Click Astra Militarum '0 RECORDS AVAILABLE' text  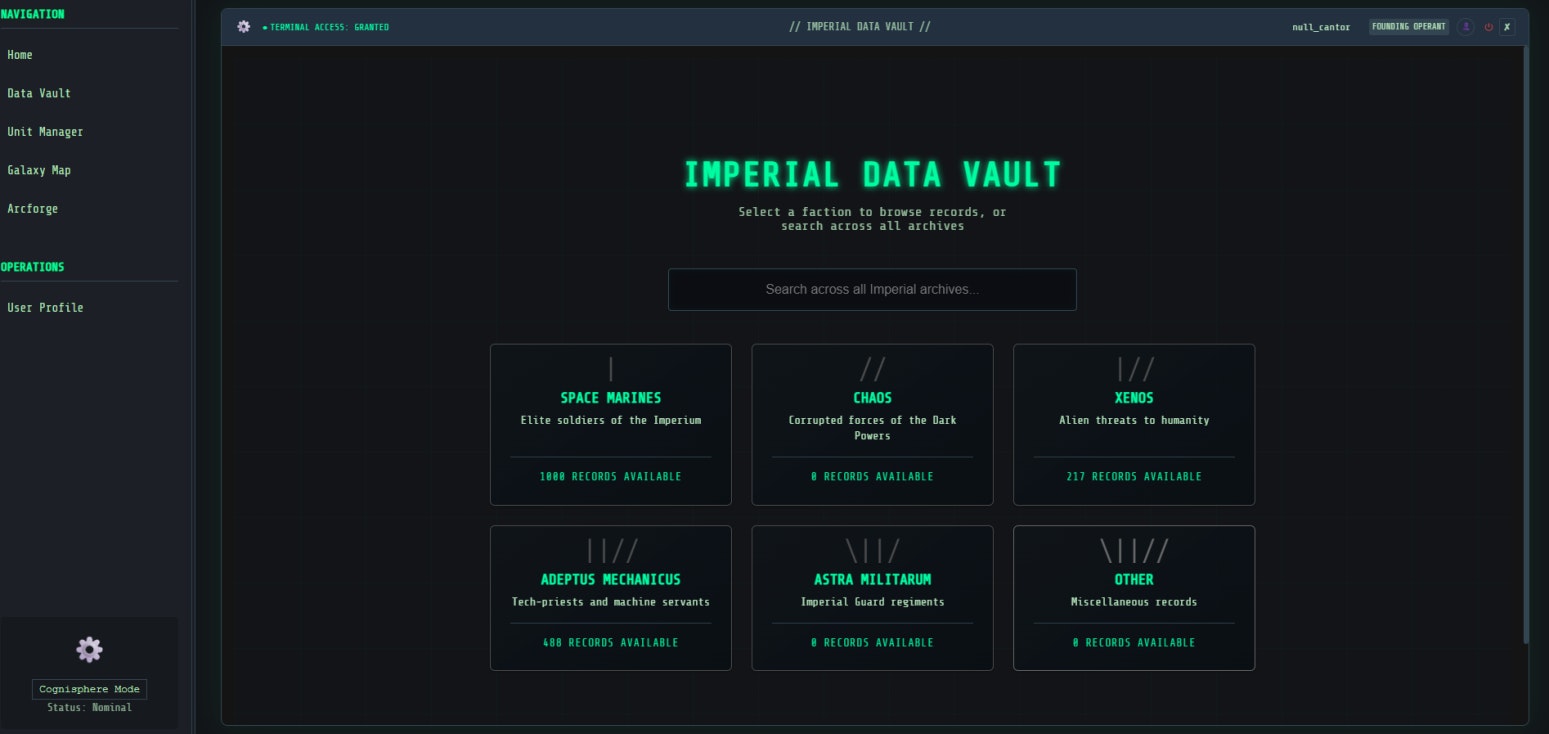click(x=872, y=643)
